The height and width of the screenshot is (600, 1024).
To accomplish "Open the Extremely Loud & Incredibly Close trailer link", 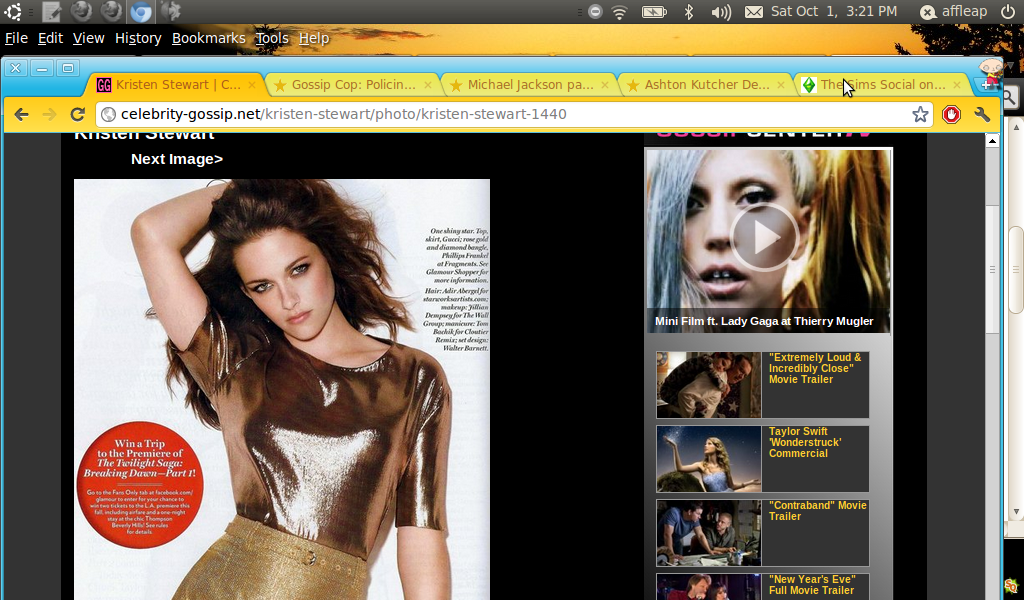I will tap(815, 368).
